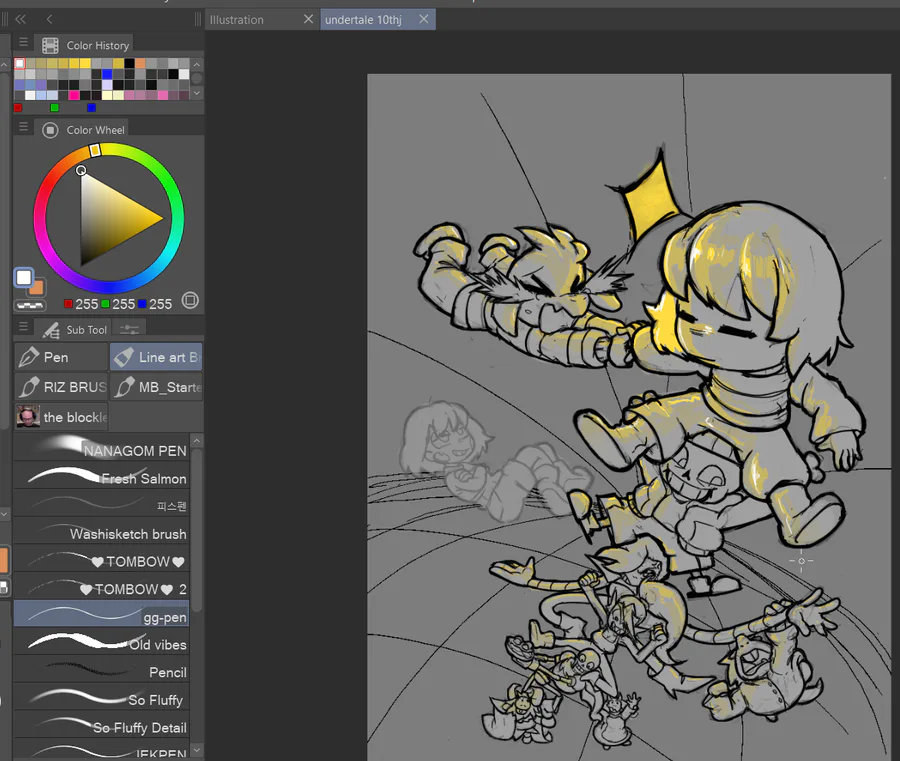Click the Color History scroll down arrow
The image size is (900, 761).
click(x=197, y=92)
